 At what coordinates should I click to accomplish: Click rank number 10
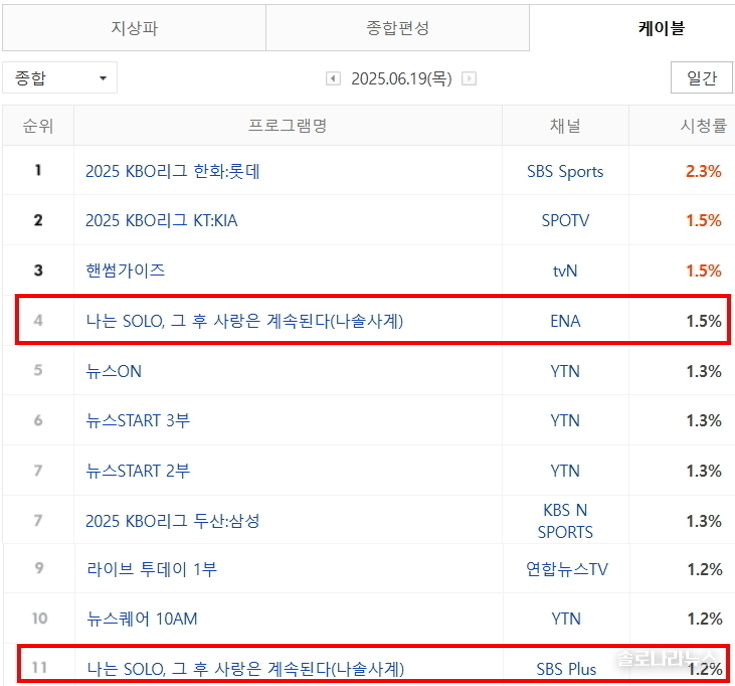(x=39, y=618)
